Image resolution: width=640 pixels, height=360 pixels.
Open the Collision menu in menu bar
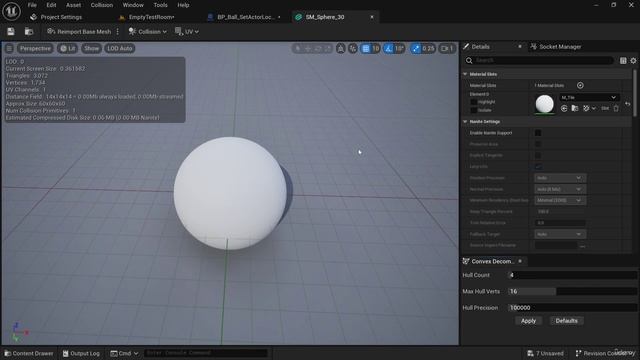[x=102, y=5]
